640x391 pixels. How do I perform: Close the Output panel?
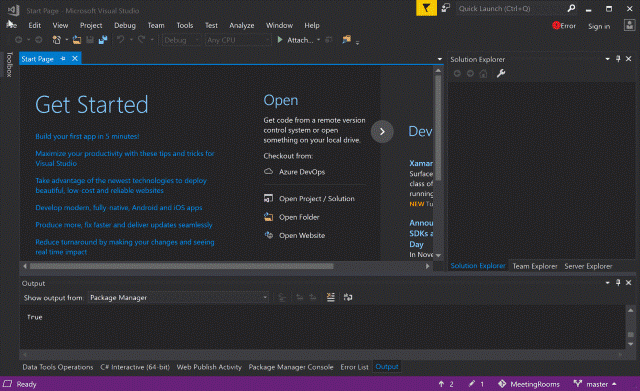(629, 283)
